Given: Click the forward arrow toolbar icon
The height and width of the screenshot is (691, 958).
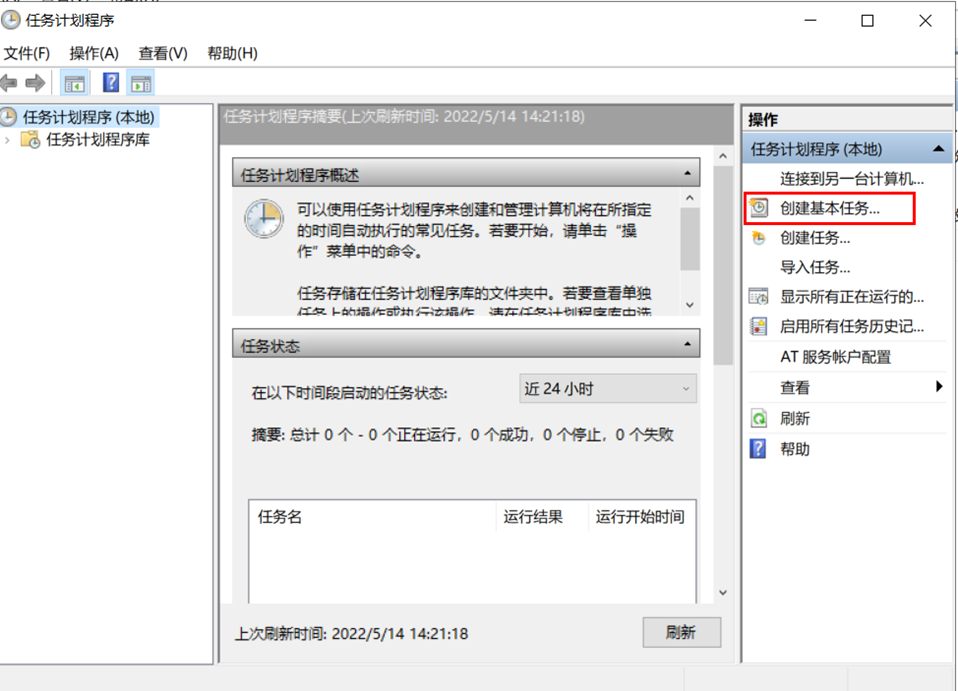Looking at the screenshot, I should pyautogui.click(x=35, y=82).
